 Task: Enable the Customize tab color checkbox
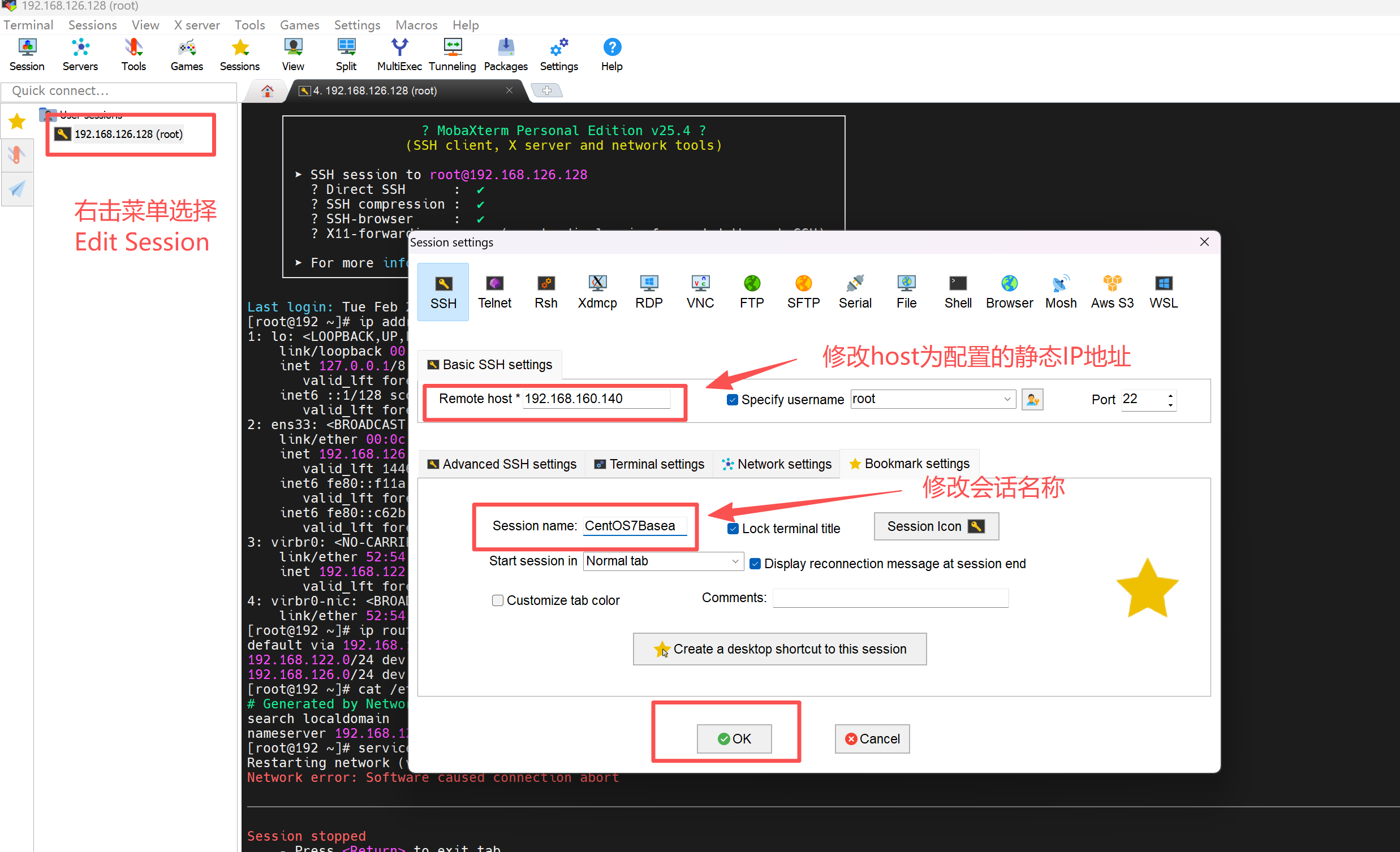click(x=497, y=601)
